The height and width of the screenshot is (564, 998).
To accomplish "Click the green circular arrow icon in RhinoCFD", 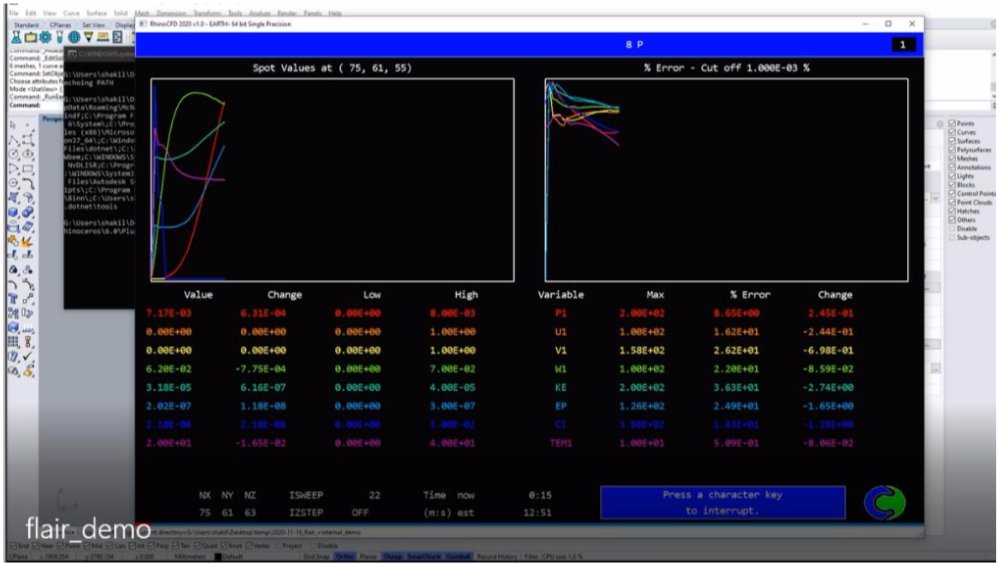I will pyautogui.click(x=885, y=503).
